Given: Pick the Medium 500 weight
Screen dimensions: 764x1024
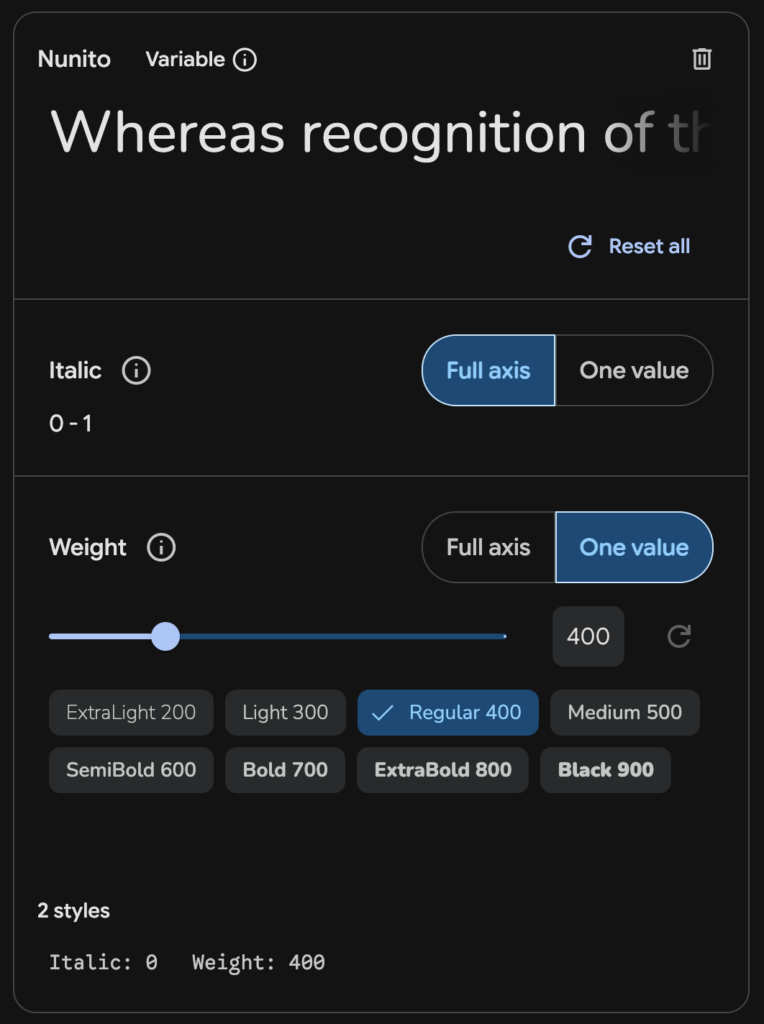Looking at the screenshot, I should tap(624, 712).
